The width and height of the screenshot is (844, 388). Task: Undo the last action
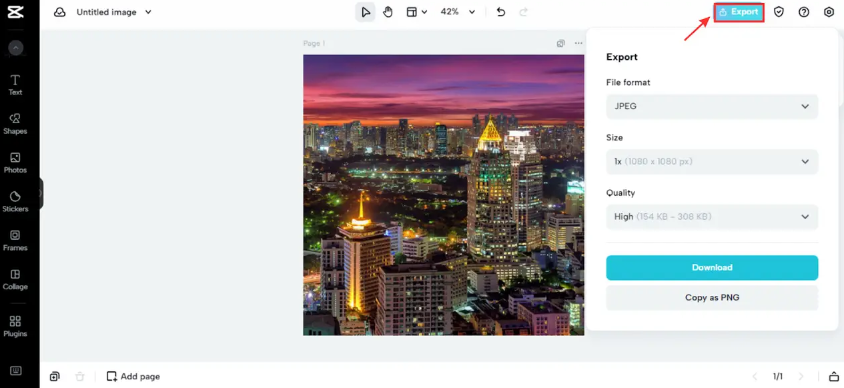[x=501, y=12]
